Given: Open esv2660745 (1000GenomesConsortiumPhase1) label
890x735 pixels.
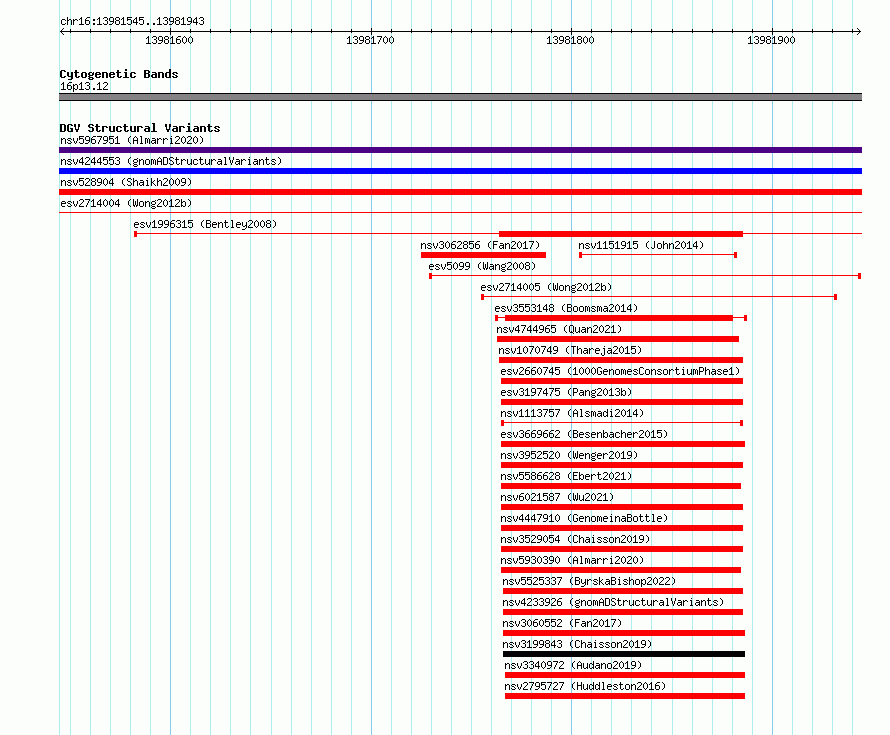Looking at the screenshot, I should (620, 371).
